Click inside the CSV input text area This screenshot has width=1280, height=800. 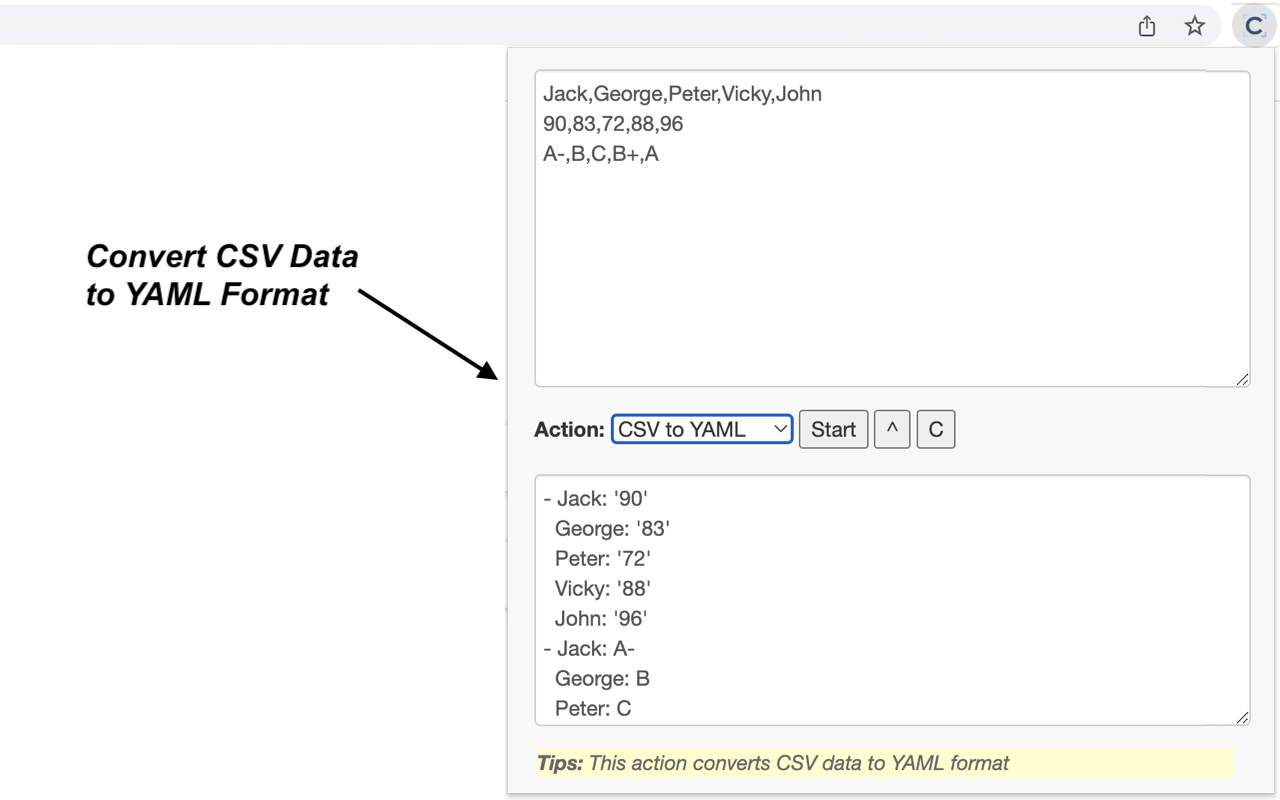(x=892, y=228)
